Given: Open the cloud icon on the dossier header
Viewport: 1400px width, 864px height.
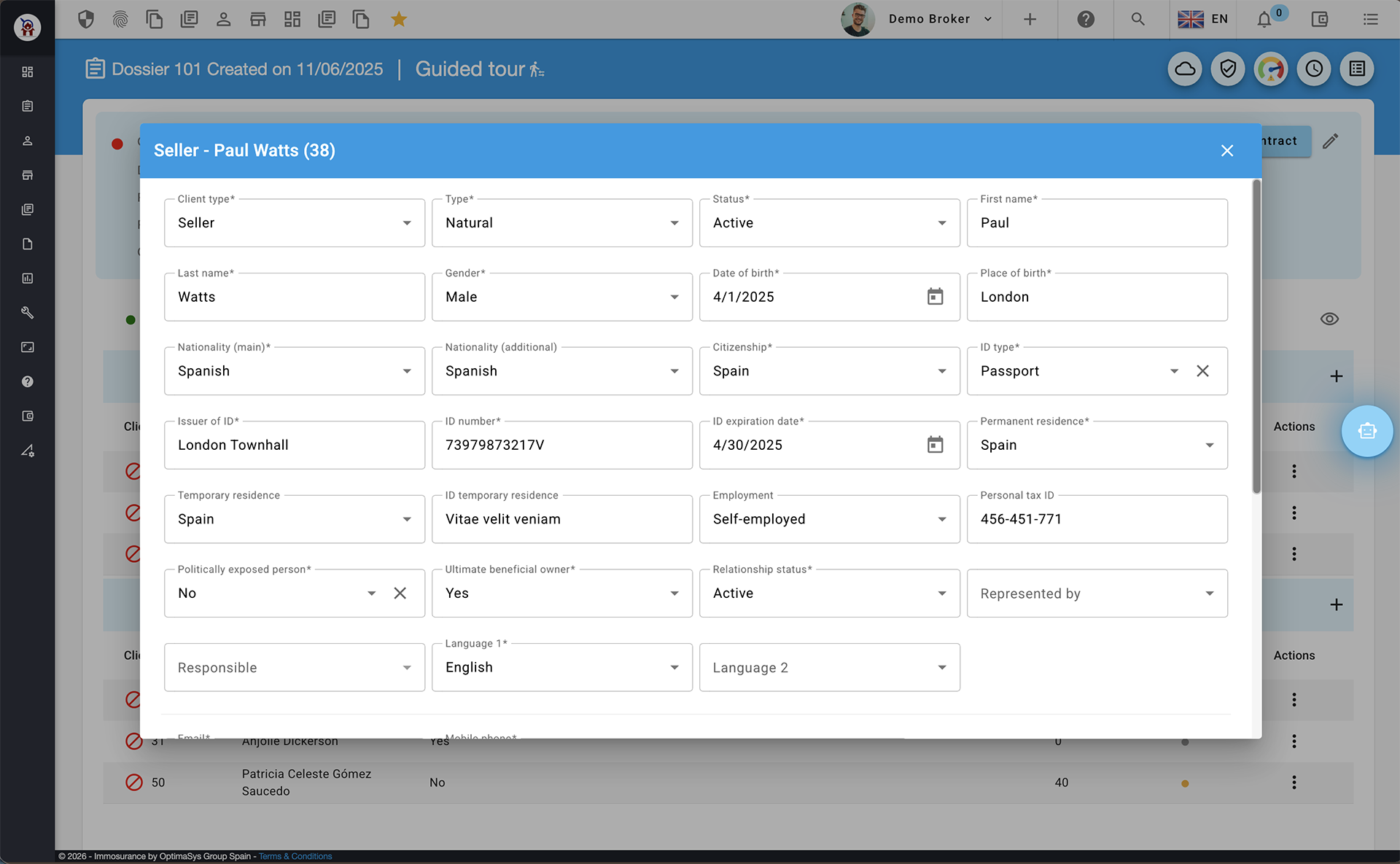Looking at the screenshot, I should [1184, 69].
